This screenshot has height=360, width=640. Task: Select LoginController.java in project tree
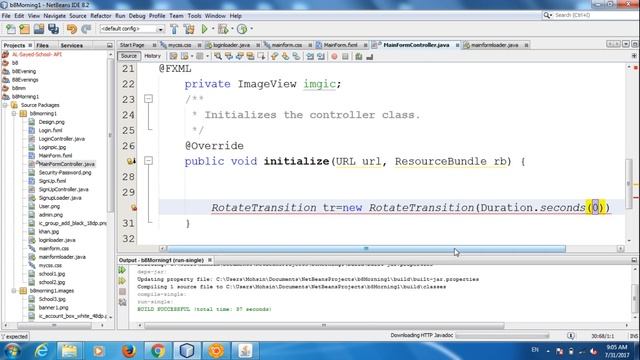click(x=62, y=139)
